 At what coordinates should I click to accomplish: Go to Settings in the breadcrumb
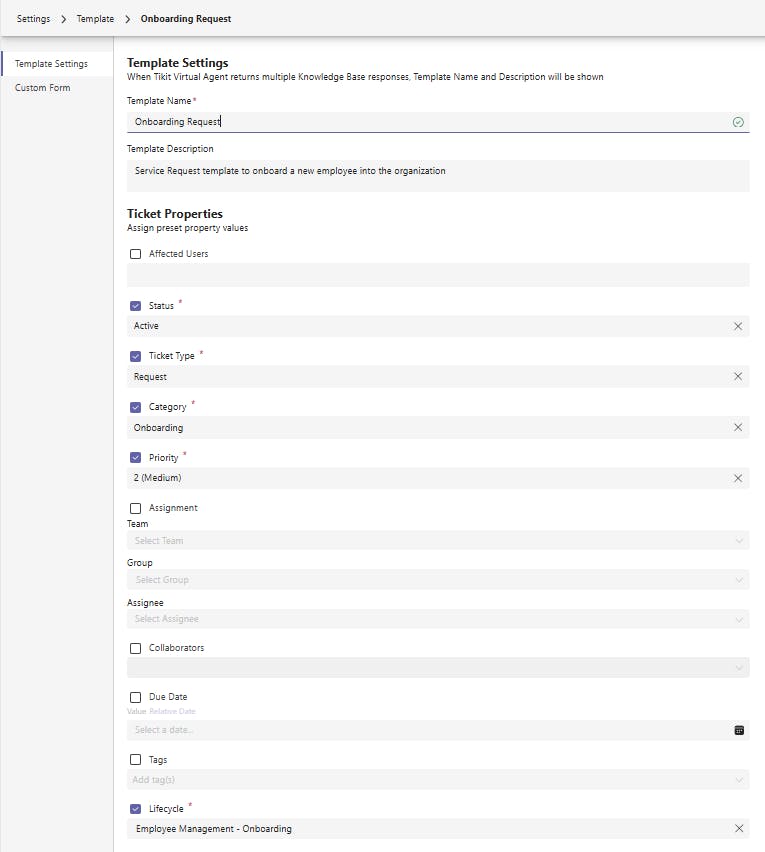[x=33, y=19]
